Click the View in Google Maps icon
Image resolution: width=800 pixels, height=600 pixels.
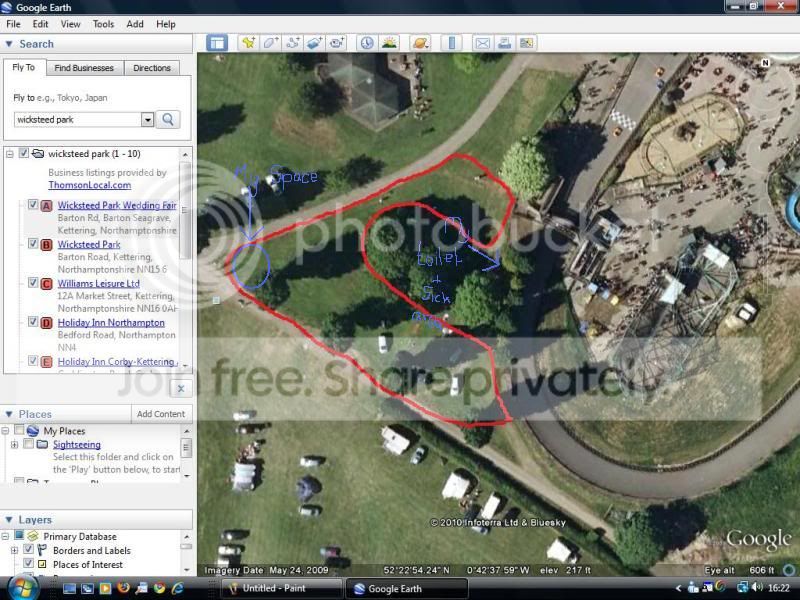click(527, 43)
